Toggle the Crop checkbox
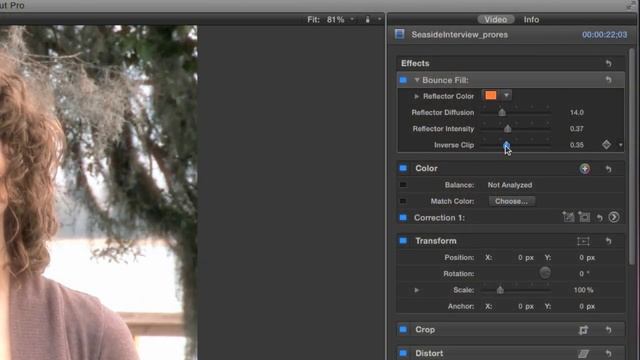 tap(403, 329)
